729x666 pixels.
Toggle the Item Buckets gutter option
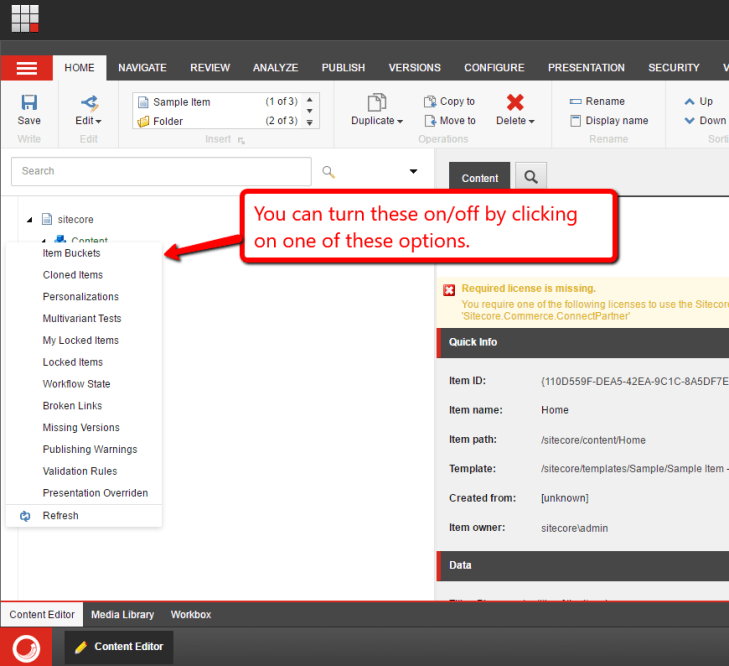pyautogui.click(x=84, y=253)
